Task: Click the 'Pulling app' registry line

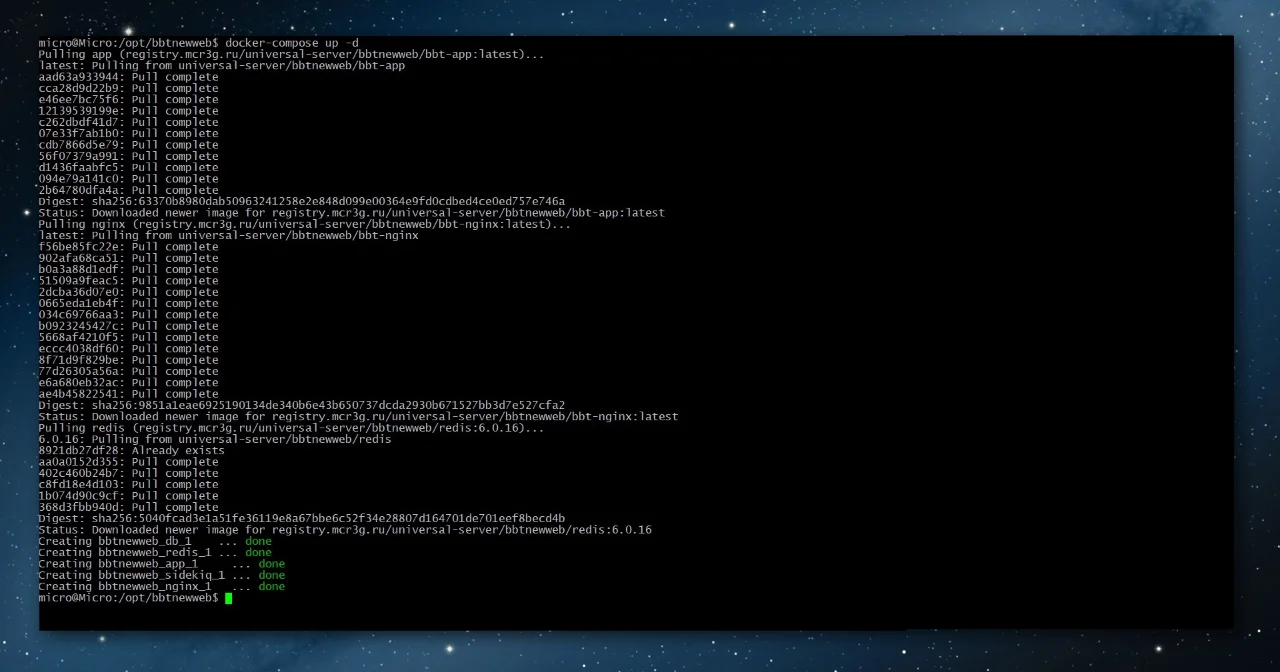Action: [x=291, y=54]
